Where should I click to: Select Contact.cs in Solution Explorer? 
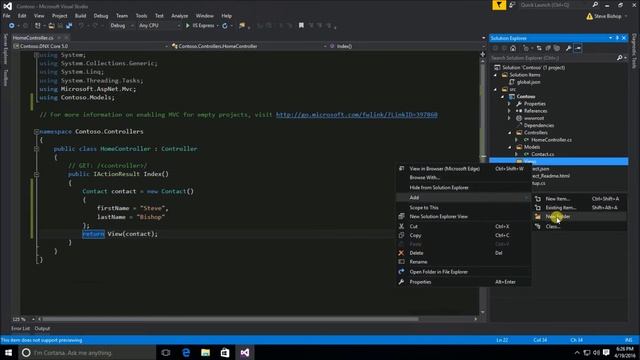[x=542, y=154]
